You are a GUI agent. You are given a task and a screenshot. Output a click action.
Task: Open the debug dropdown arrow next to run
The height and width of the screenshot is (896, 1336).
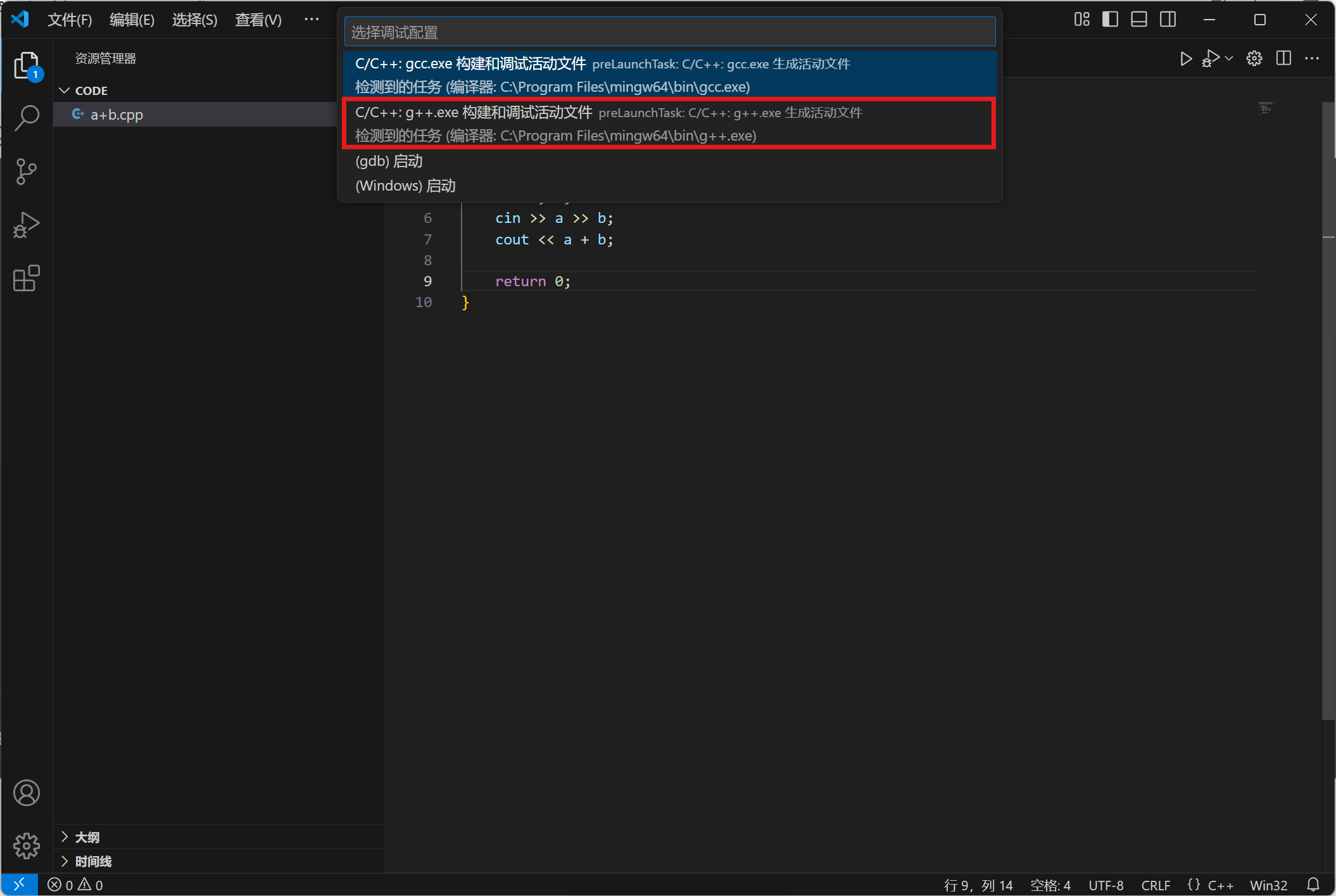[1229, 59]
